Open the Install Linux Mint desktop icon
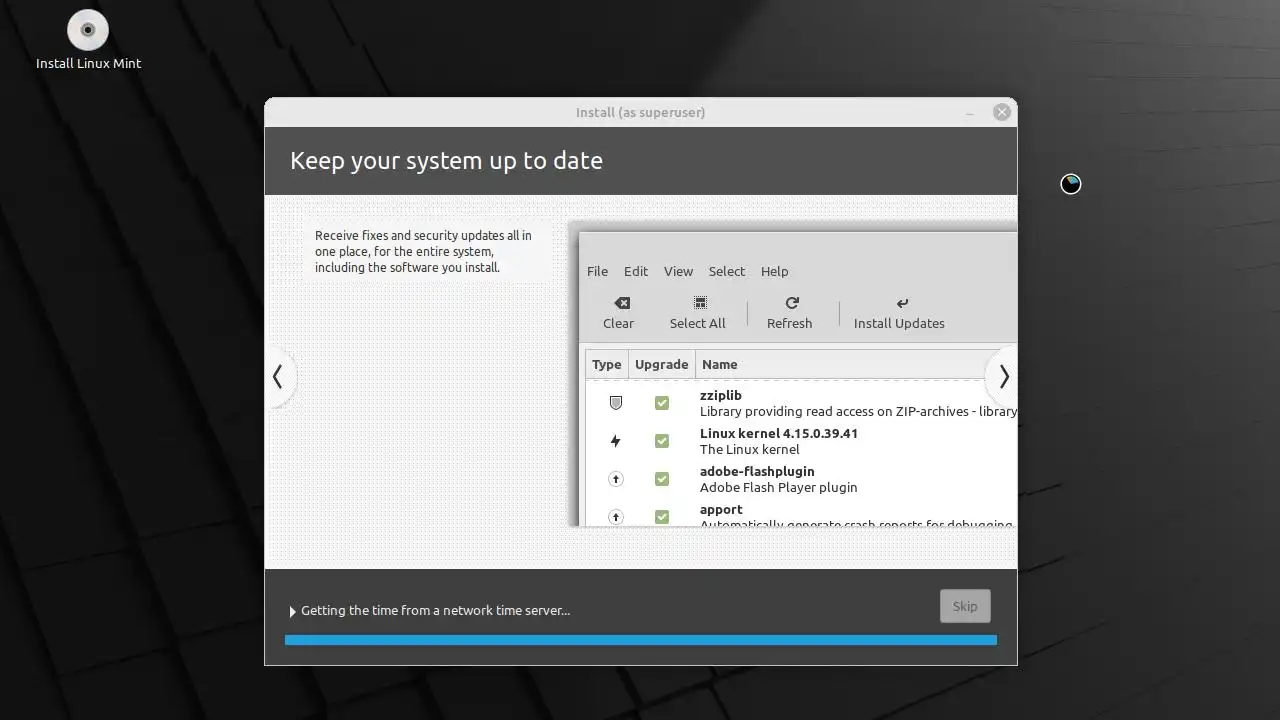The image size is (1280, 720). point(88,40)
